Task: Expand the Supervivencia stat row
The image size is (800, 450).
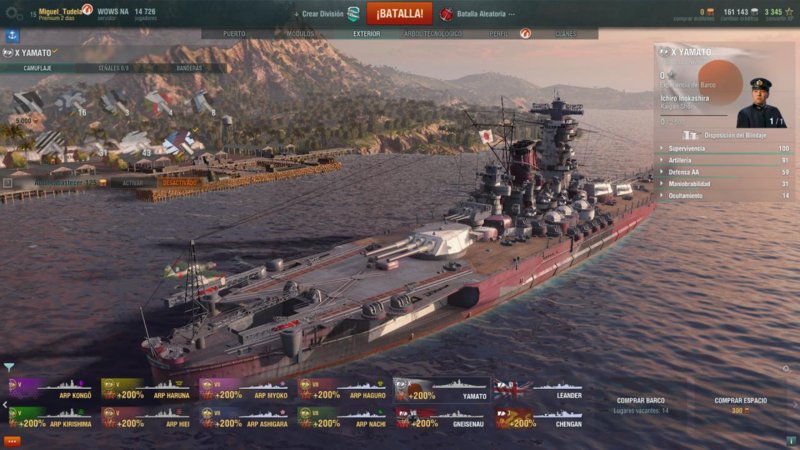Action: (724, 148)
